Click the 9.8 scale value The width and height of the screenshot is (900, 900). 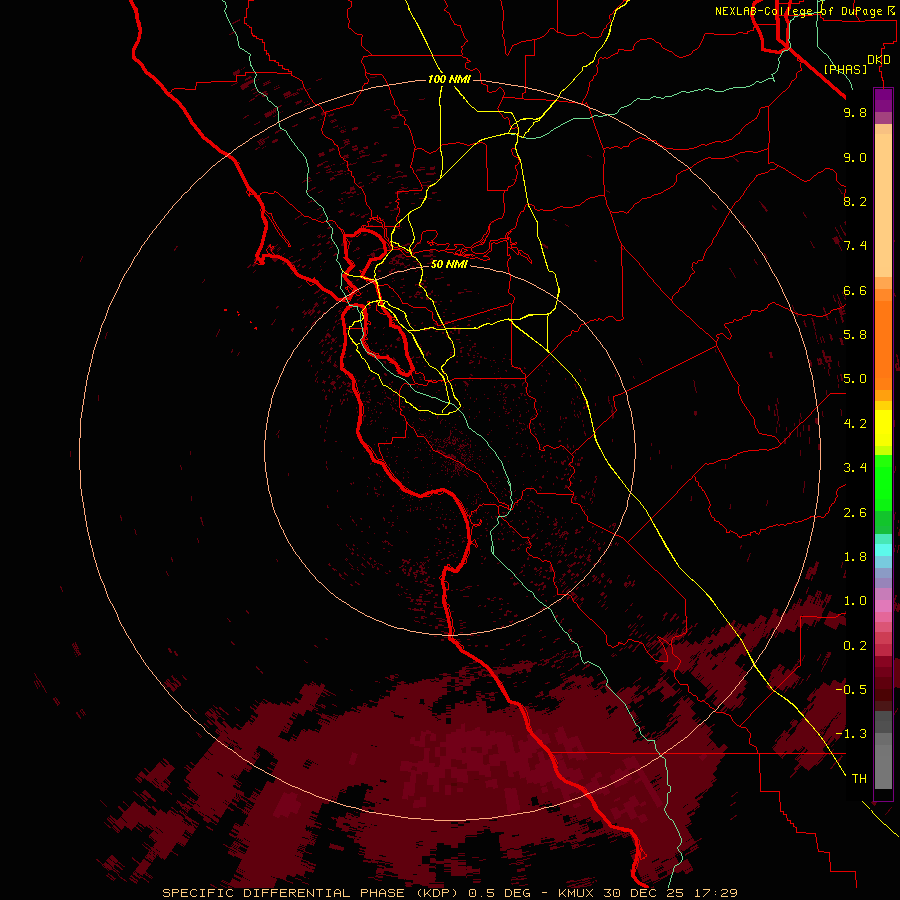pos(855,112)
